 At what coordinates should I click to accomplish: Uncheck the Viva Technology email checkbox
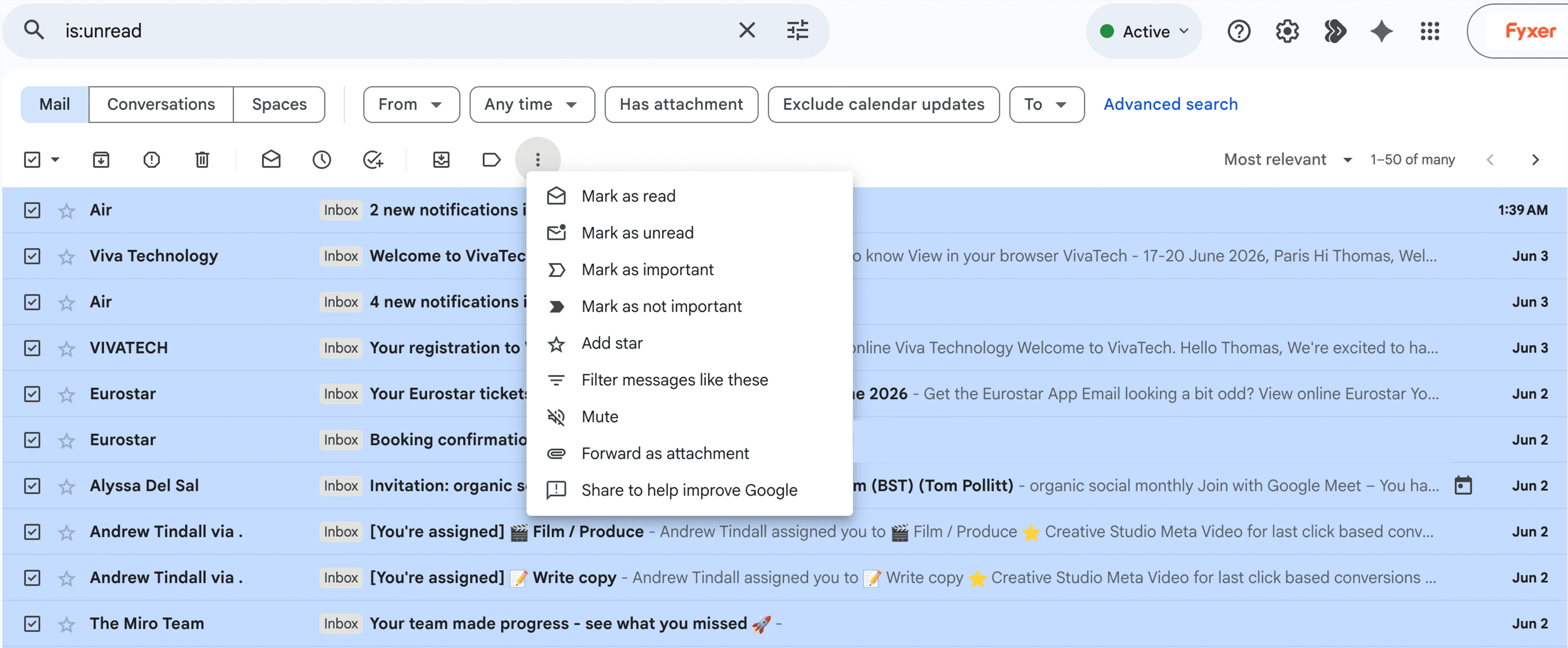click(32, 256)
